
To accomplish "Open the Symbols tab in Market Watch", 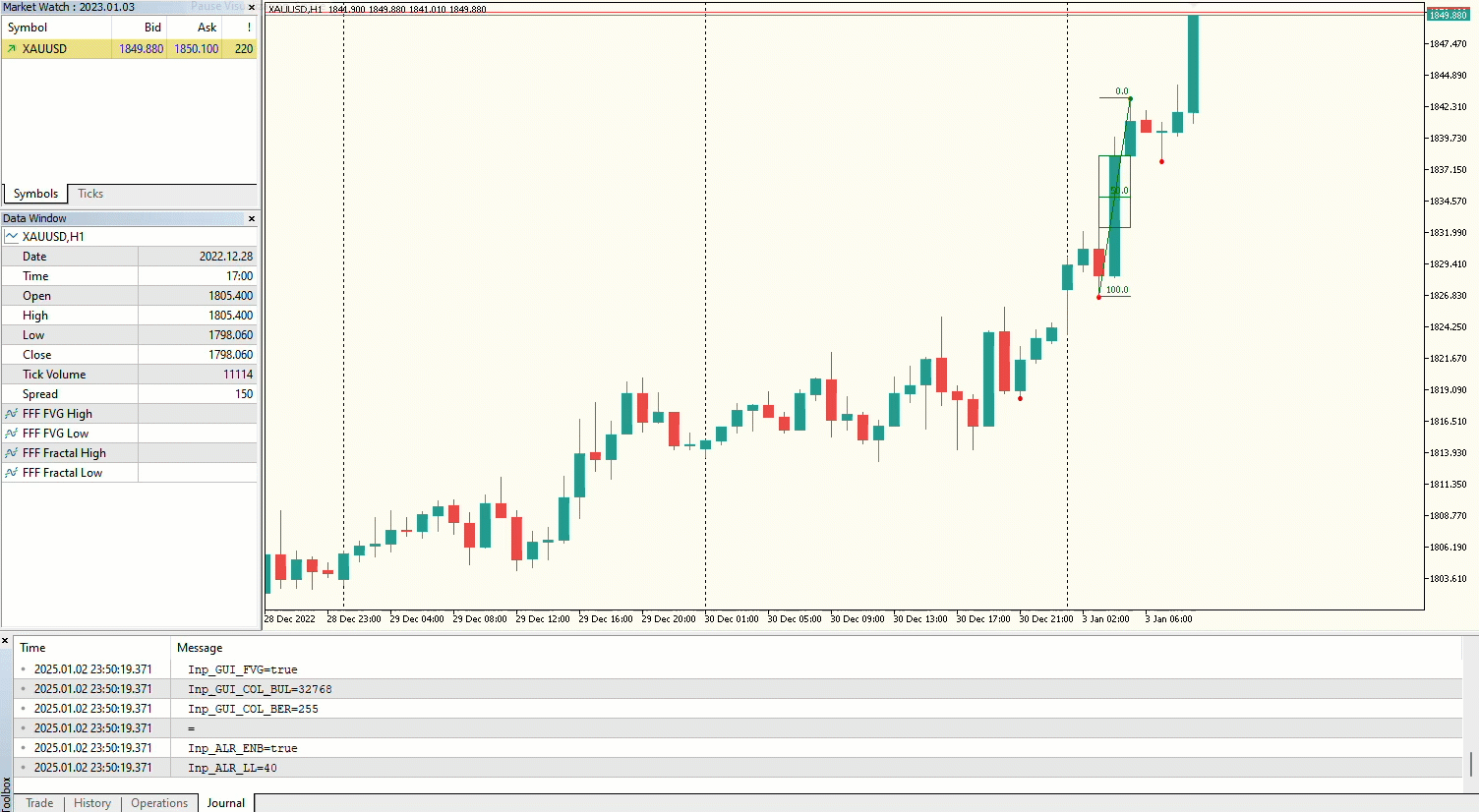I will (x=35, y=194).
